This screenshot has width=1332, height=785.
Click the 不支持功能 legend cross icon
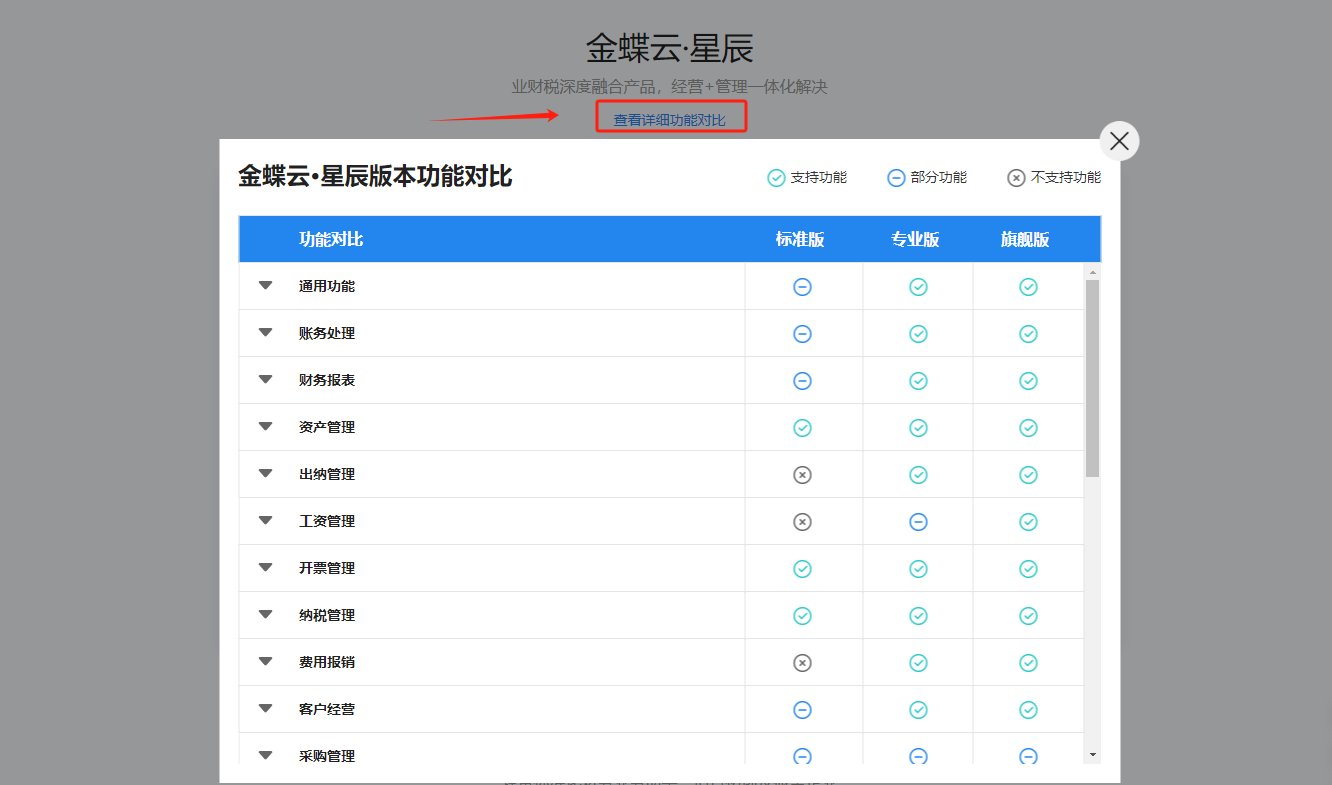[x=1016, y=178]
